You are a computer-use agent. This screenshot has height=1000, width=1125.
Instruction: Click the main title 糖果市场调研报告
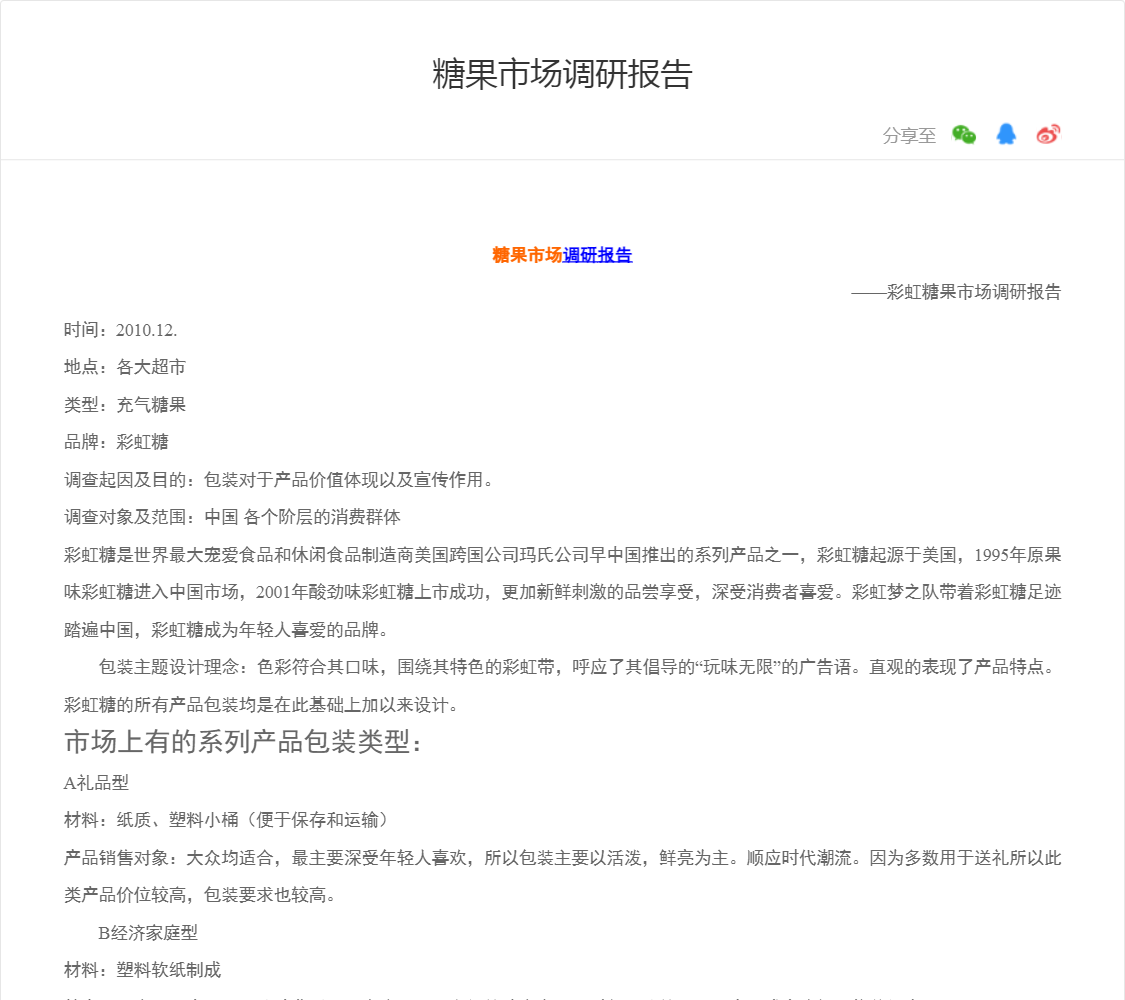click(562, 74)
